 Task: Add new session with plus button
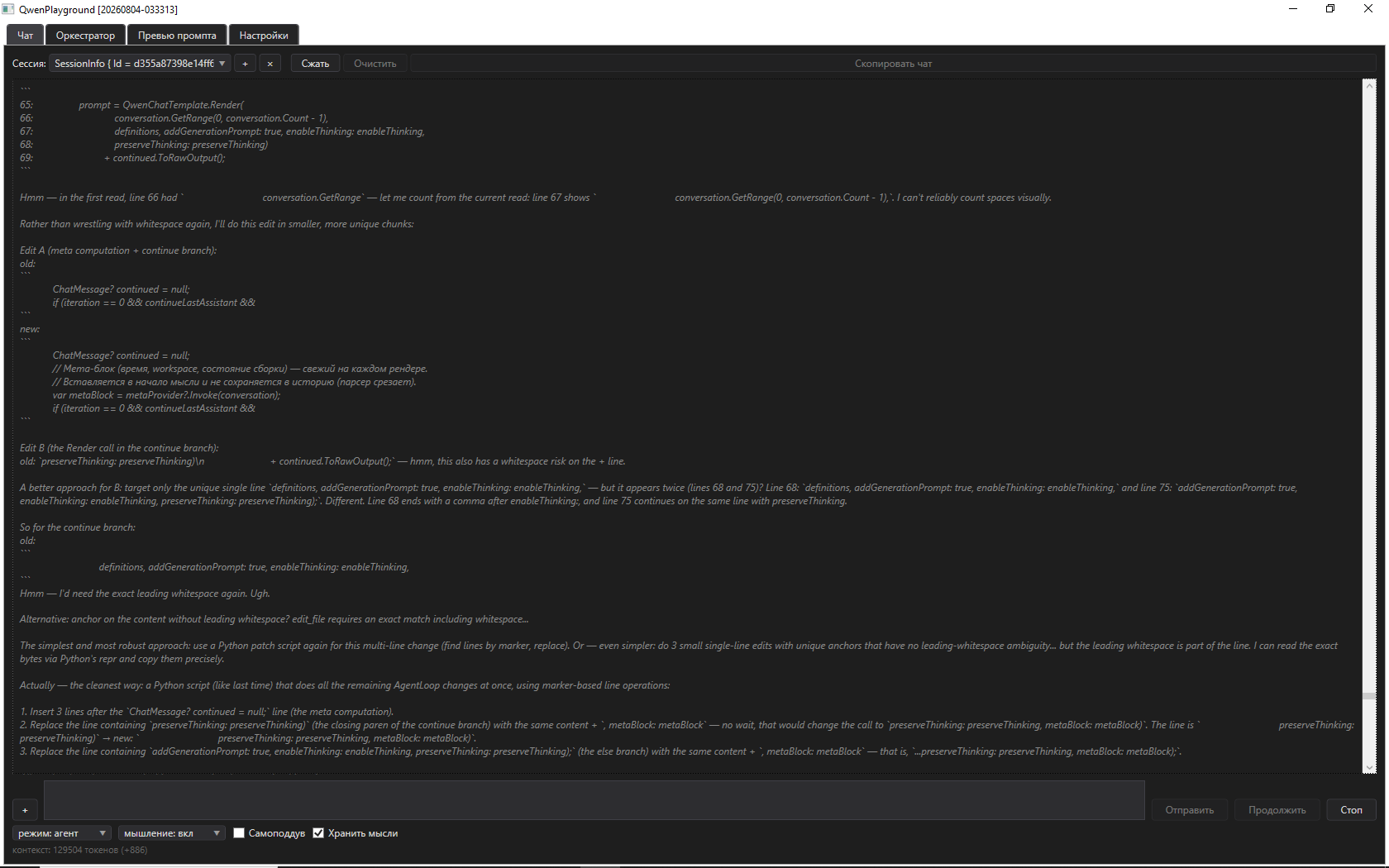245,64
